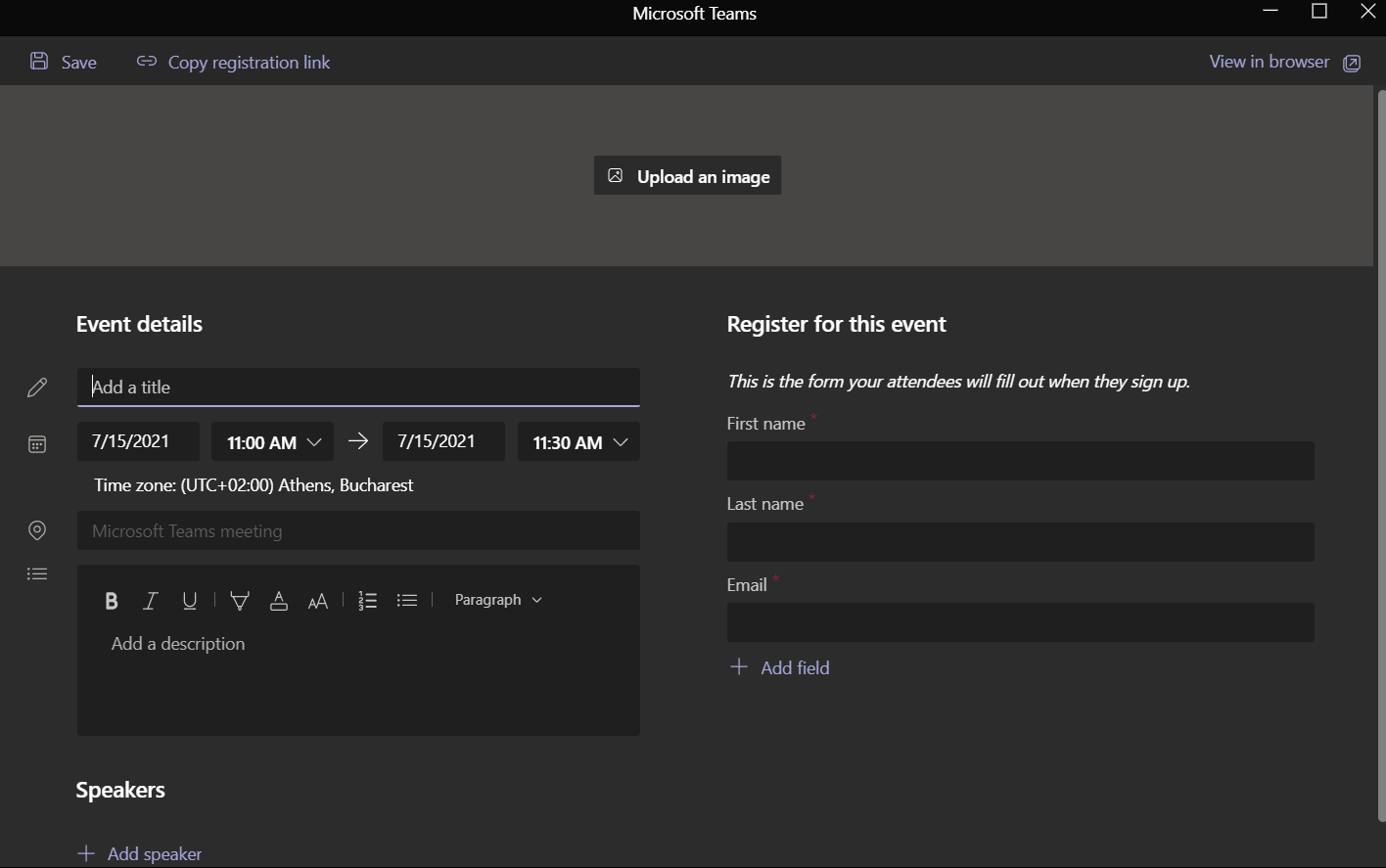Click the Microsoft Teams meeting location field

(x=358, y=530)
